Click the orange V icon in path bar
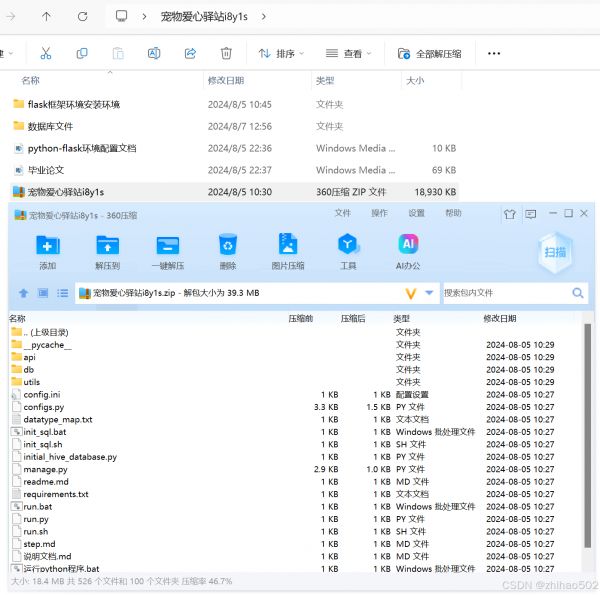This screenshot has height=595, width=600. pyautogui.click(x=411, y=293)
